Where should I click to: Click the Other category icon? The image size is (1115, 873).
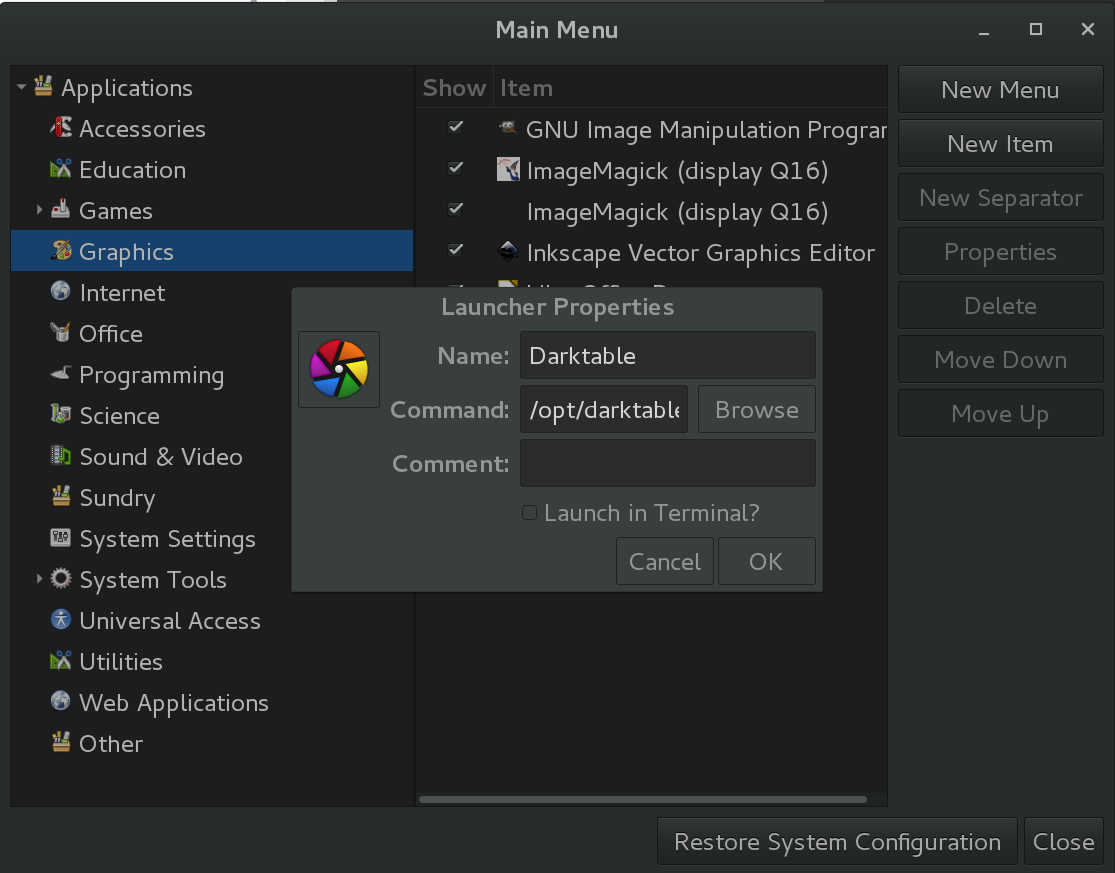click(x=61, y=742)
